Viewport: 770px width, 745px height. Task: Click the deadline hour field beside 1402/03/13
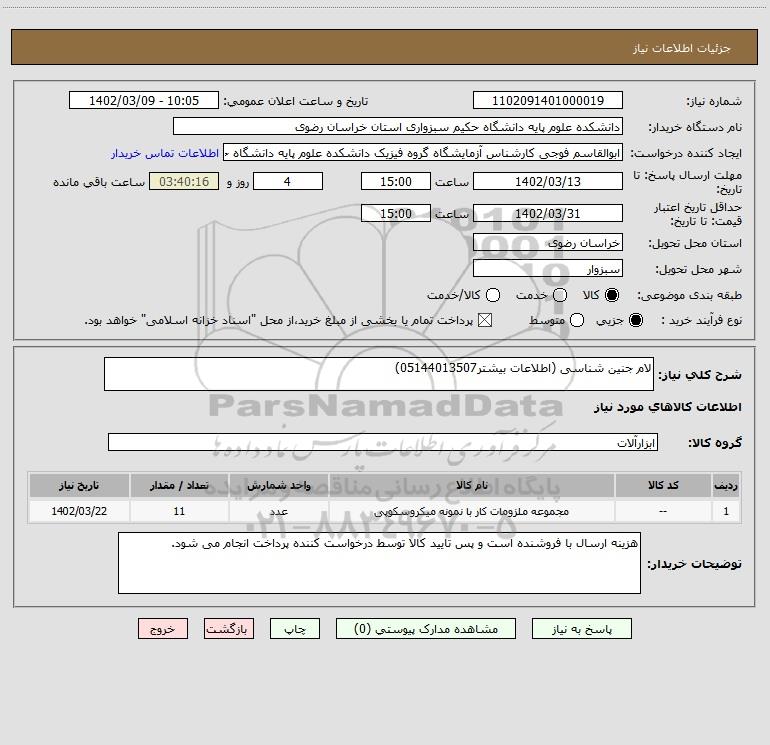pos(396,182)
